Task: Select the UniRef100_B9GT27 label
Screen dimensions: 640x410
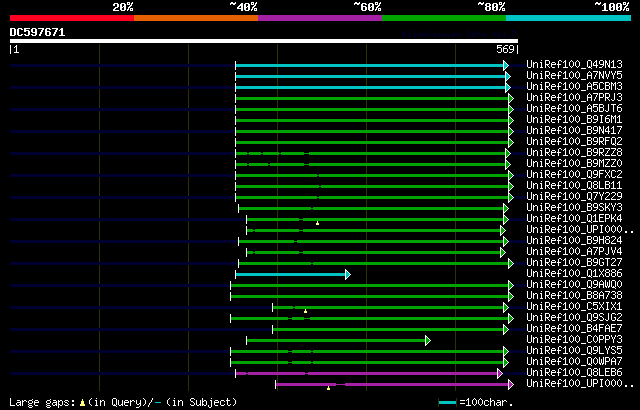Action: pos(574,263)
